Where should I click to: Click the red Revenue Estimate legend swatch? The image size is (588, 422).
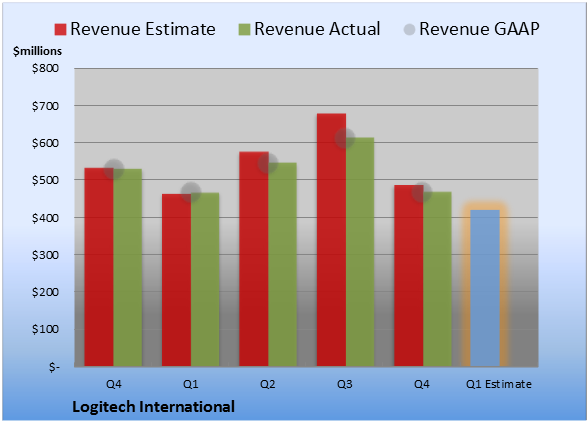tap(60, 29)
